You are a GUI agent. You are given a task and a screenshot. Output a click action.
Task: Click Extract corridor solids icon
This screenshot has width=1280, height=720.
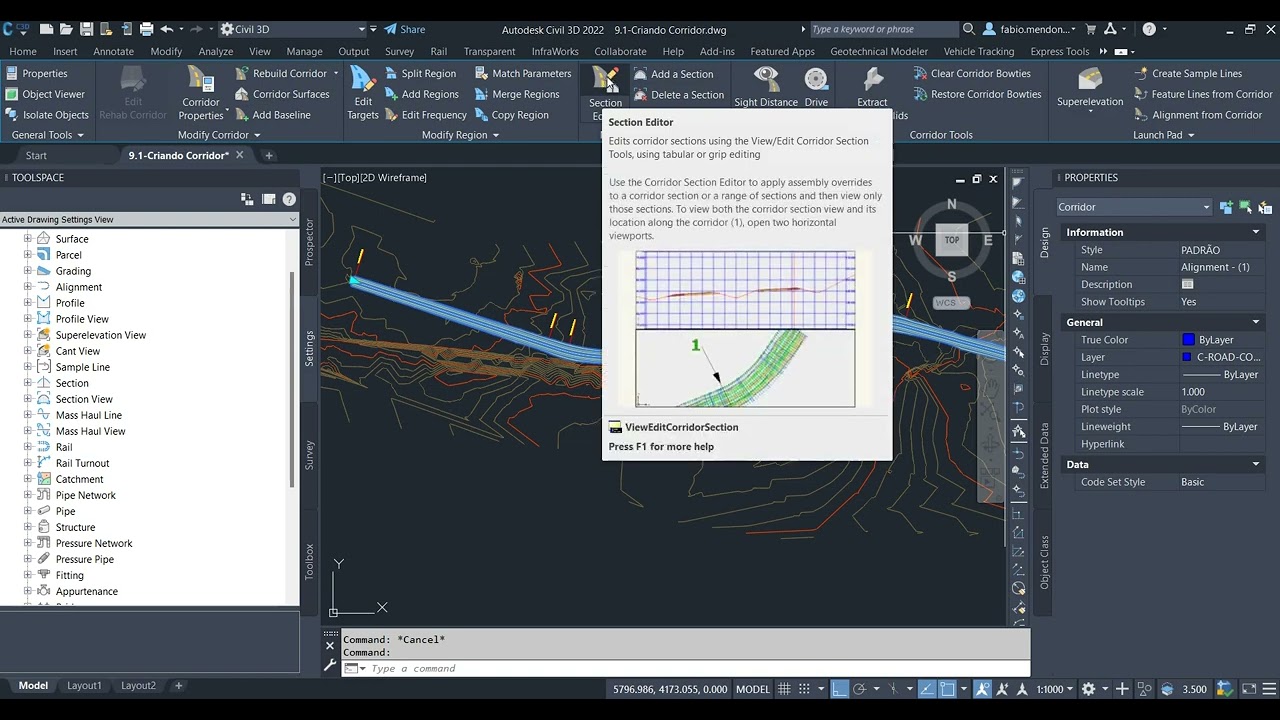coord(872,80)
